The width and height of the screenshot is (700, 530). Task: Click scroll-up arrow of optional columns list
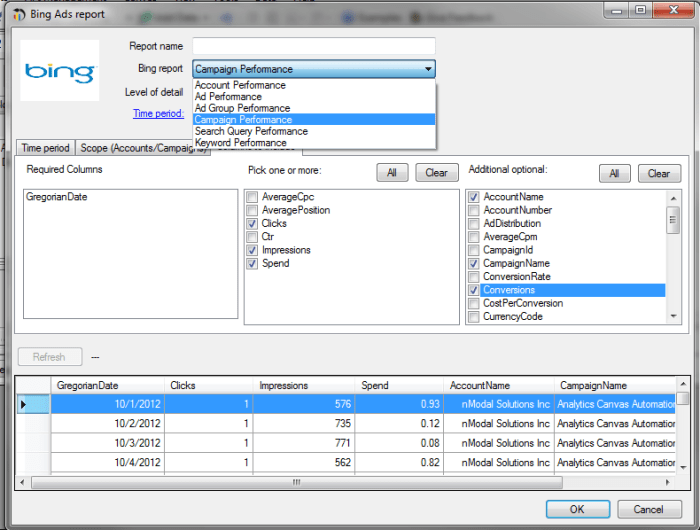coord(673,198)
